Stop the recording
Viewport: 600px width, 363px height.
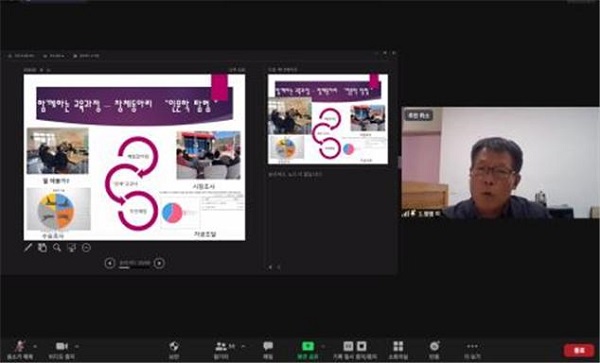[362, 346]
